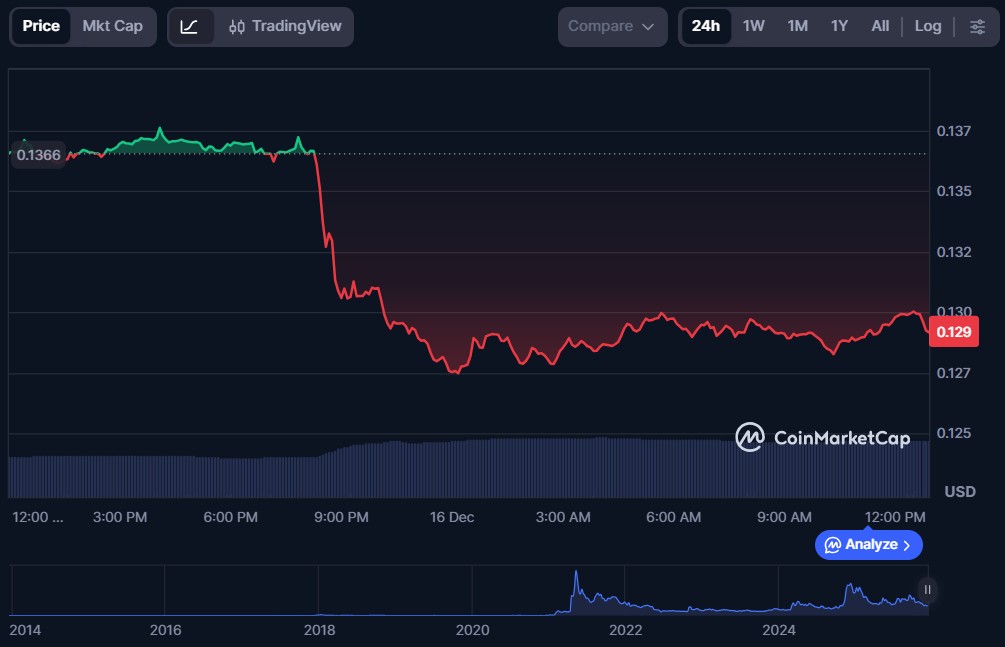Switch to TradingView candlestick chart
The height and width of the screenshot is (647, 1005).
[x=284, y=26]
